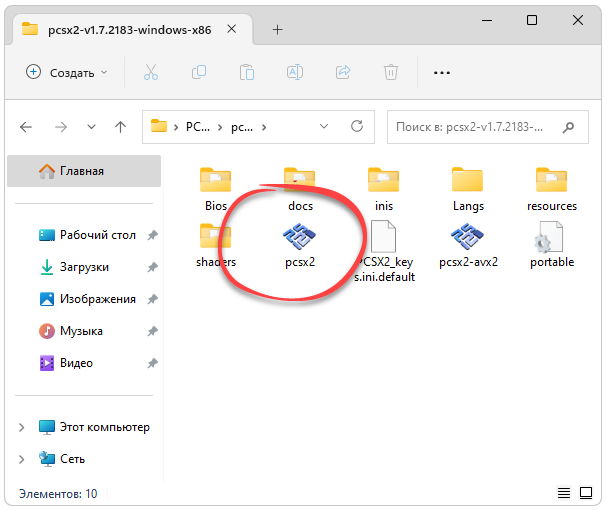Minimize the Explorer window

tap(487, 20)
